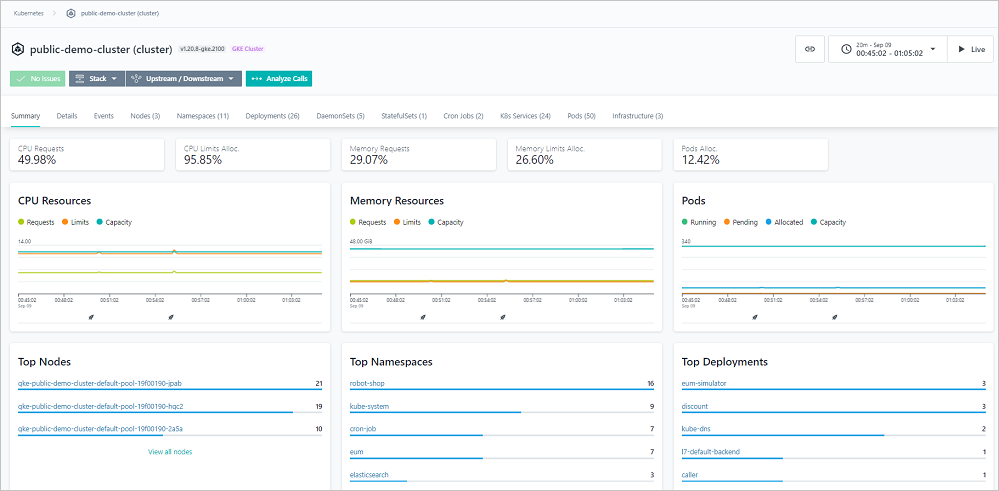Switch to the Events tab
This screenshot has height=491, width=999.
pyautogui.click(x=103, y=116)
